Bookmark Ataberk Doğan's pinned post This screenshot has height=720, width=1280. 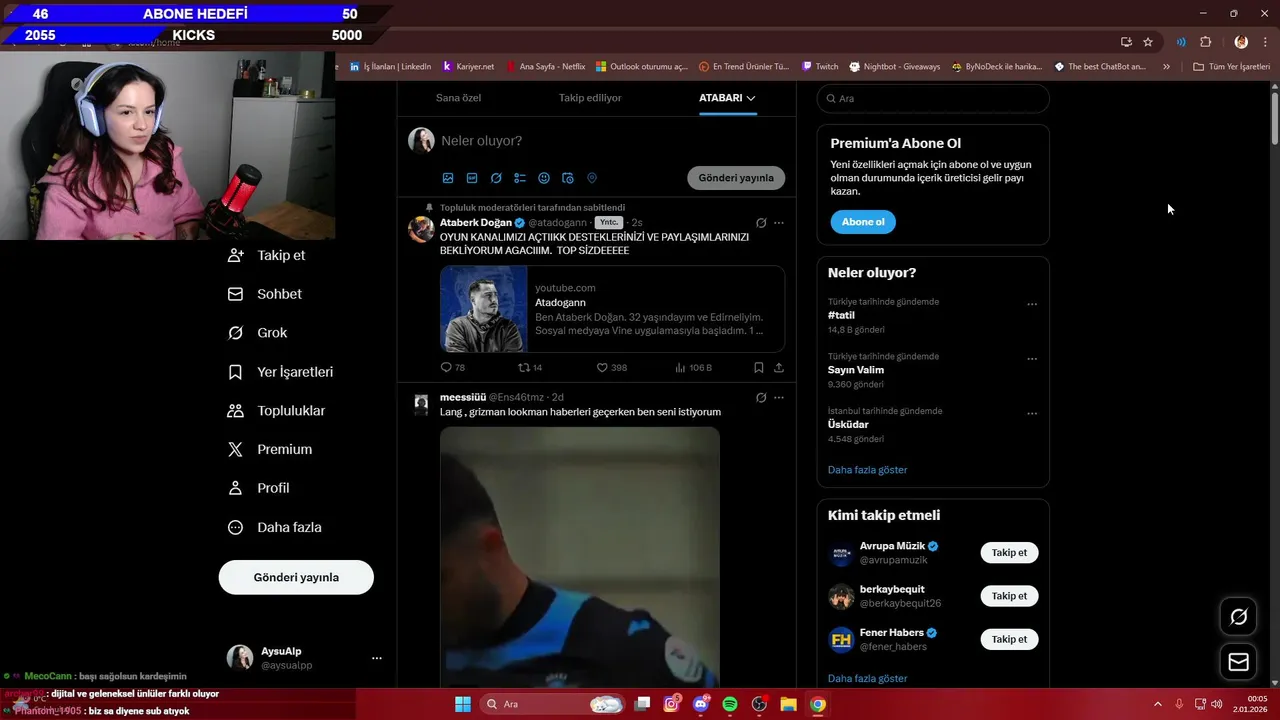pyautogui.click(x=759, y=368)
